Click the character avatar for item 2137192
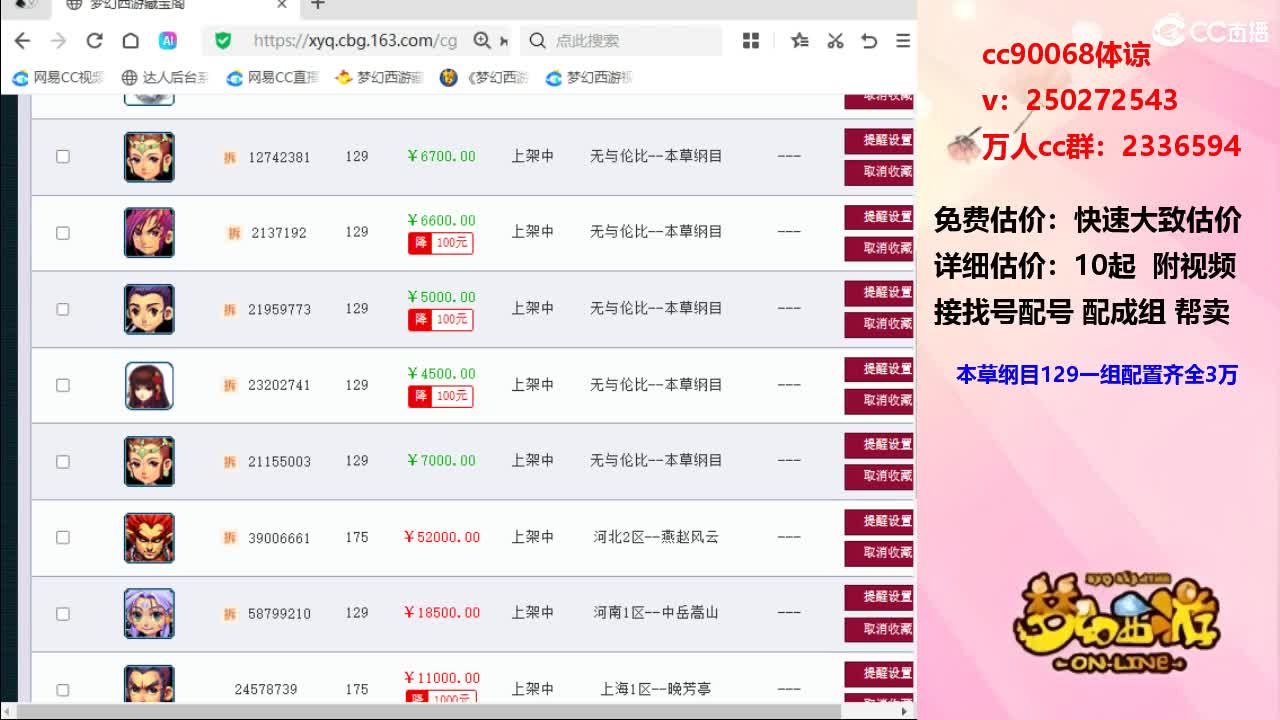 pos(149,233)
